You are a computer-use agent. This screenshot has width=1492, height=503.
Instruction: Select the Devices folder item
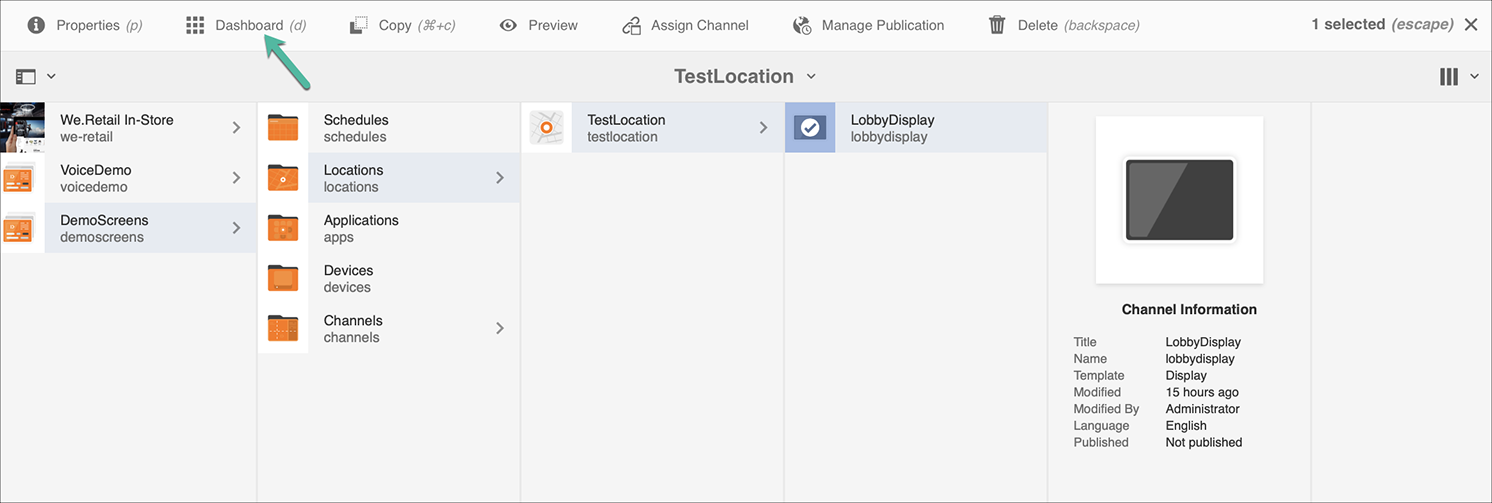tap(348, 278)
